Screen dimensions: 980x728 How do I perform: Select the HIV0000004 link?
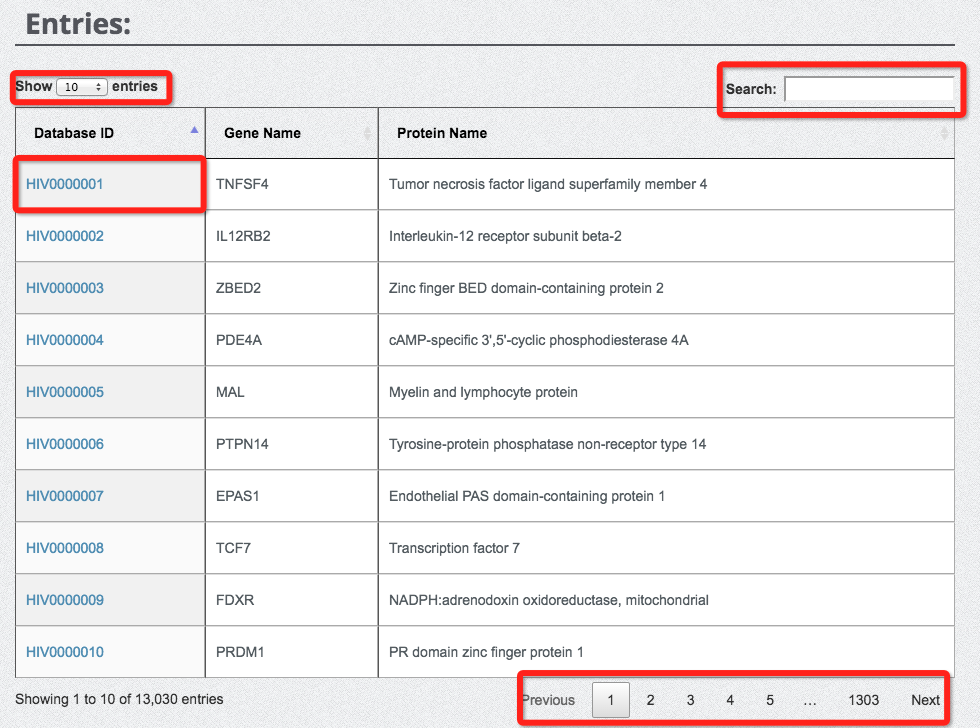(x=65, y=340)
